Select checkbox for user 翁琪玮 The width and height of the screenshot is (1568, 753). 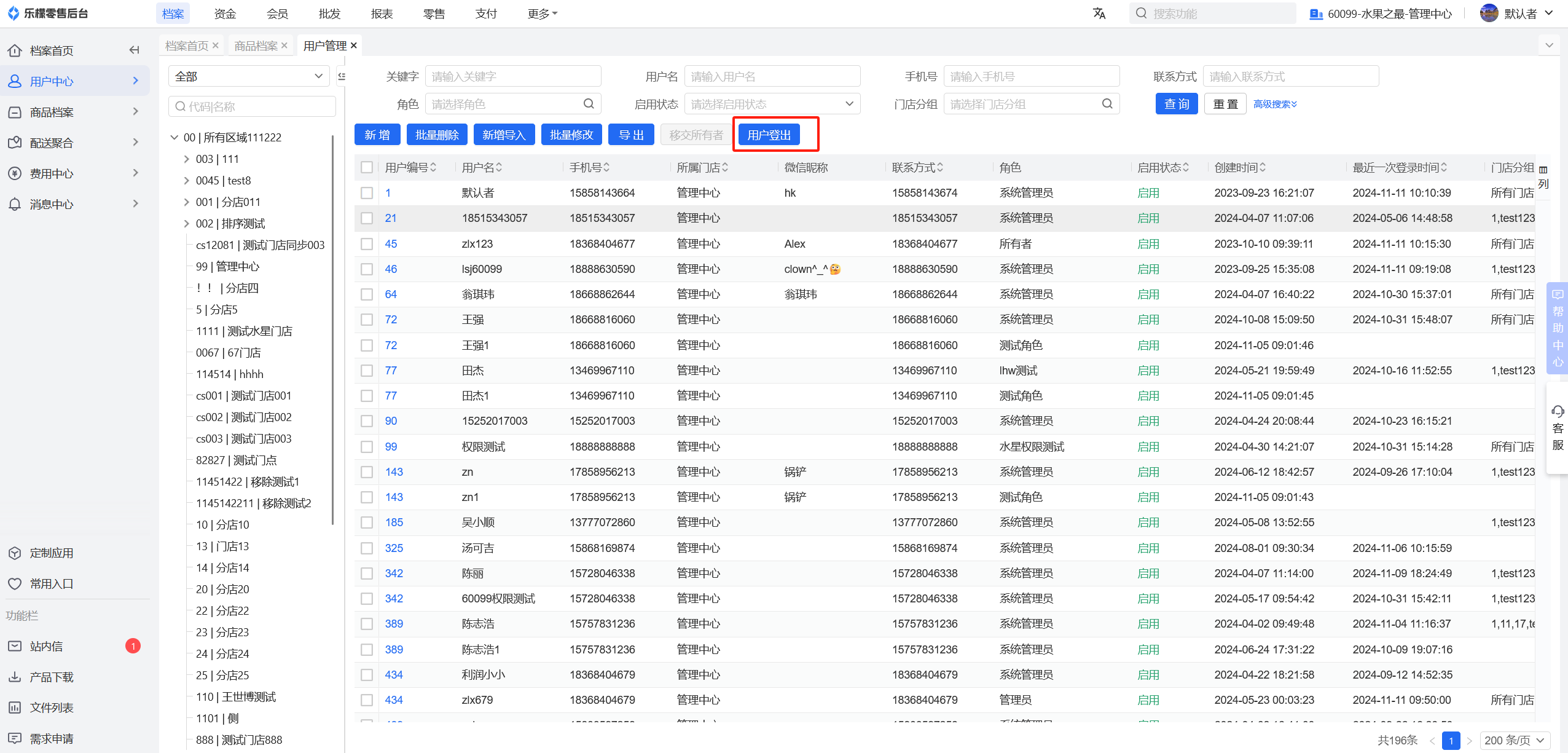coord(367,294)
